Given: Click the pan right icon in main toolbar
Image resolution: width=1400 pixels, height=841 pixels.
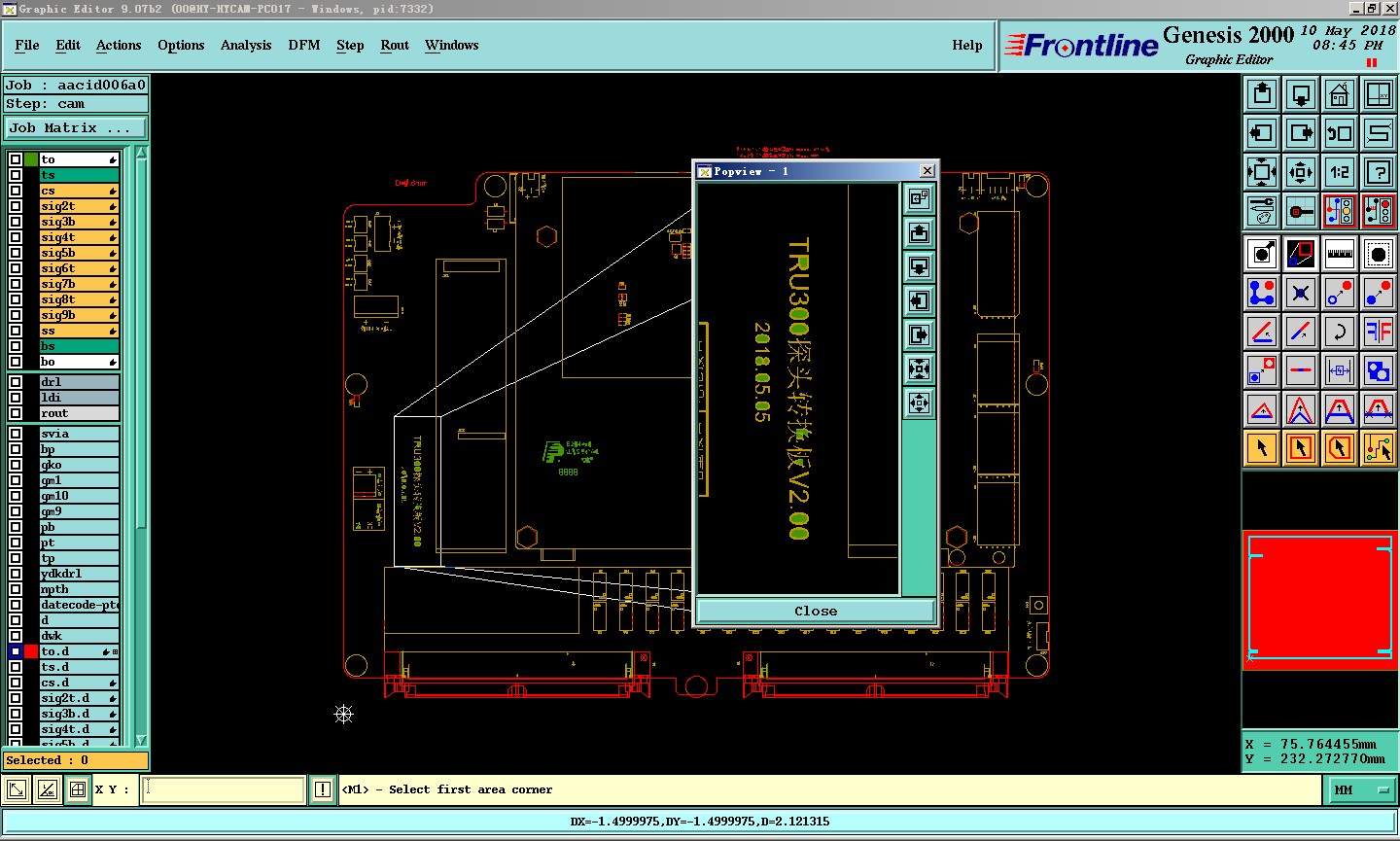Looking at the screenshot, I should [1301, 133].
